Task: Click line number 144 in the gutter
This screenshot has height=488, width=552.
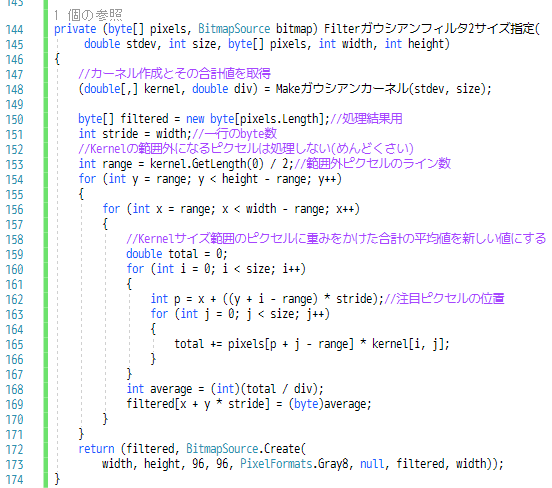Action: point(14,30)
